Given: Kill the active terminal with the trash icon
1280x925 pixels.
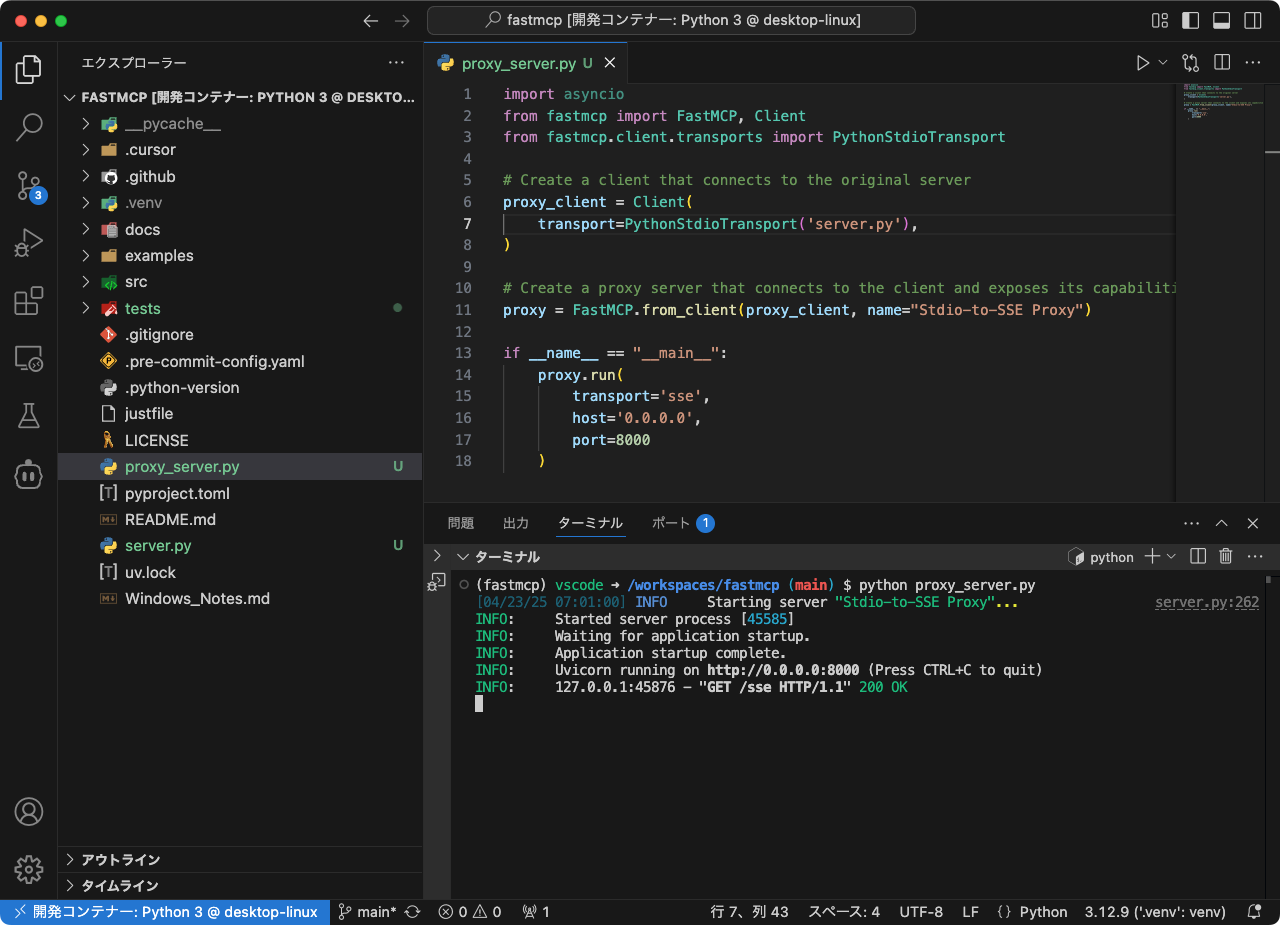Looking at the screenshot, I should coord(1225,556).
